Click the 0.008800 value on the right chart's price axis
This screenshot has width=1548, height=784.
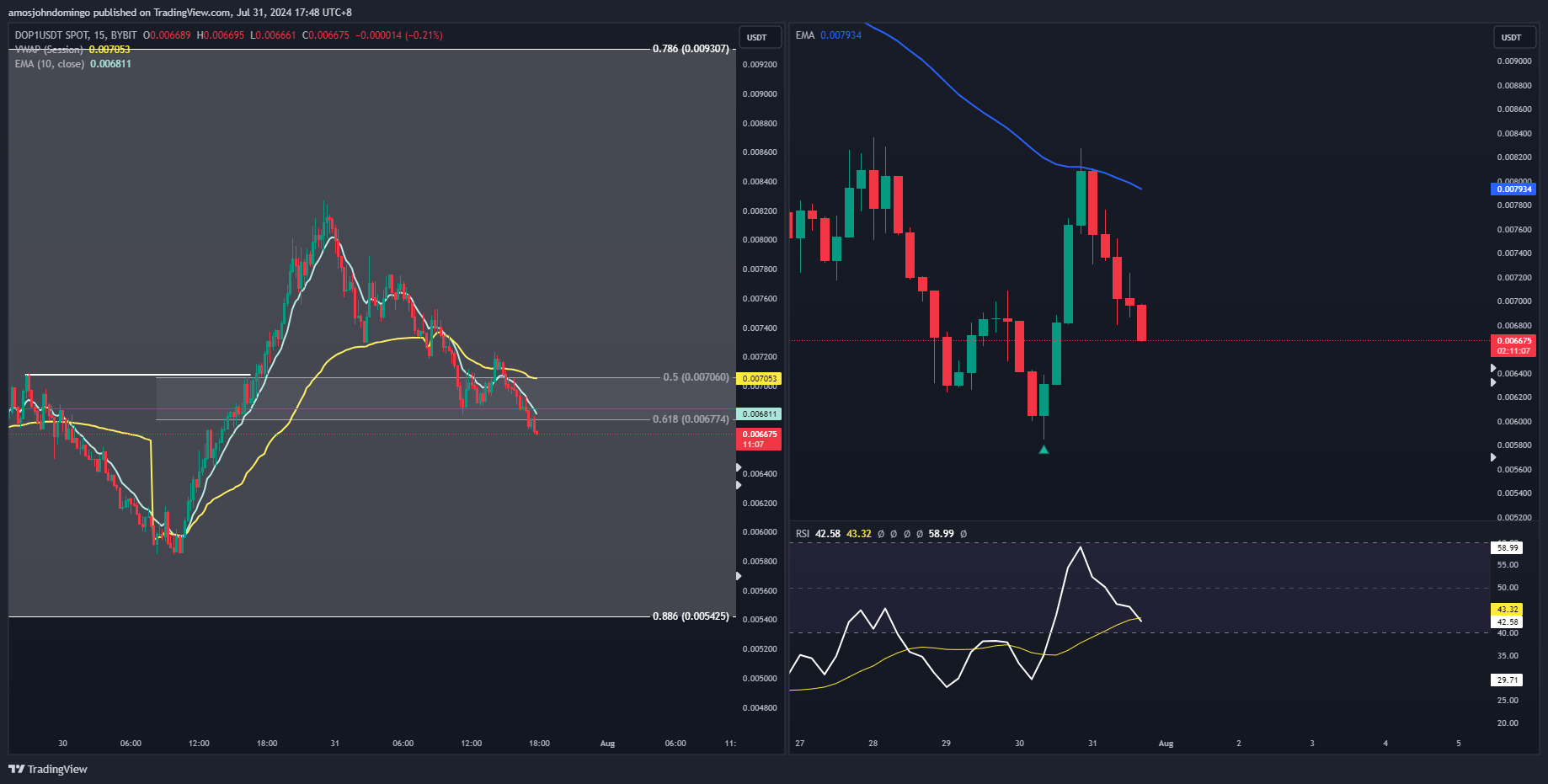[x=1514, y=86]
